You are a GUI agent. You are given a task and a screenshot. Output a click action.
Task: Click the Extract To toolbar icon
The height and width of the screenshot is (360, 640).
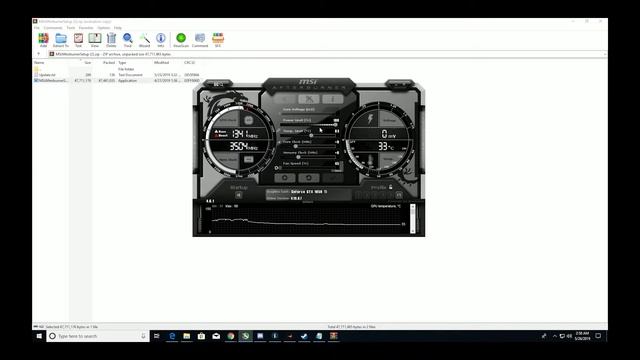click(61, 40)
